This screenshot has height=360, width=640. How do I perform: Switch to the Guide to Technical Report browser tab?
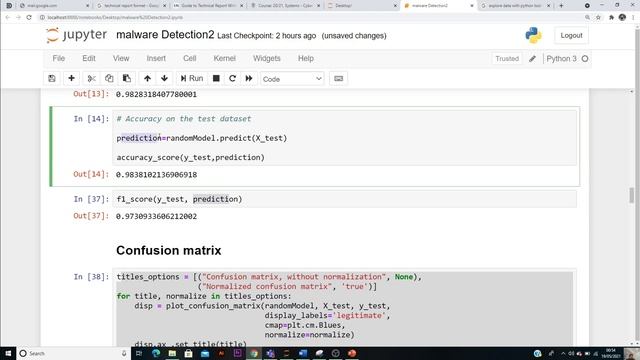tap(208, 6)
